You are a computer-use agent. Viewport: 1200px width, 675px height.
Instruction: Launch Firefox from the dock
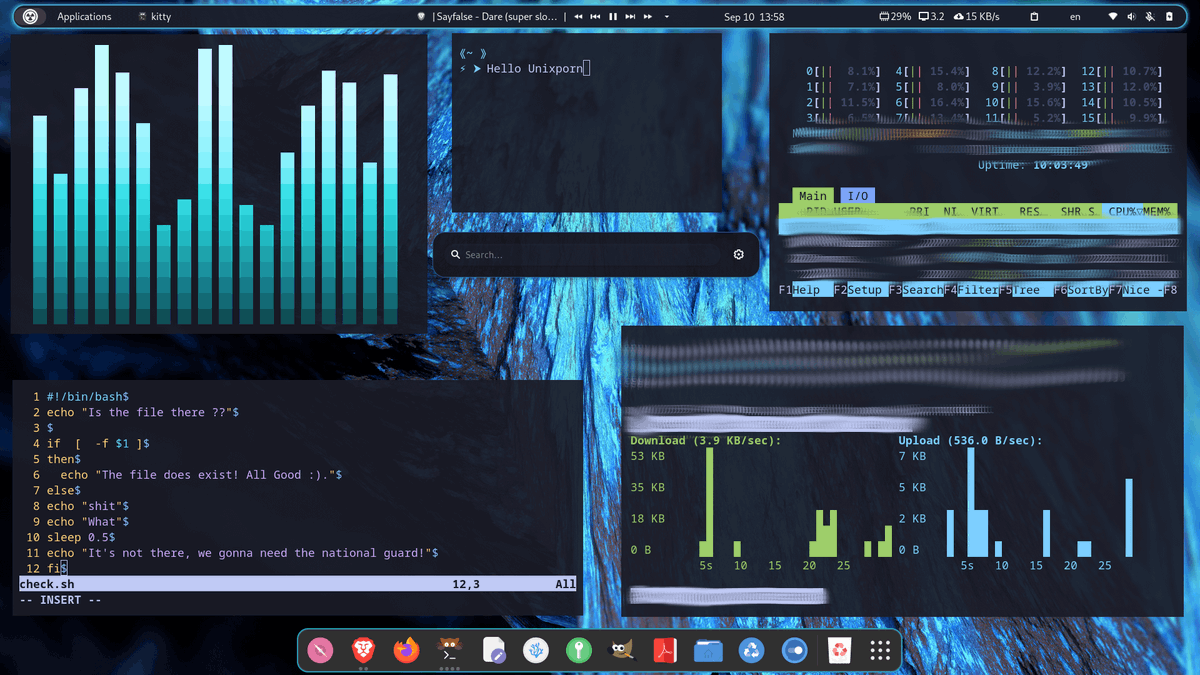(x=406, y=651)
